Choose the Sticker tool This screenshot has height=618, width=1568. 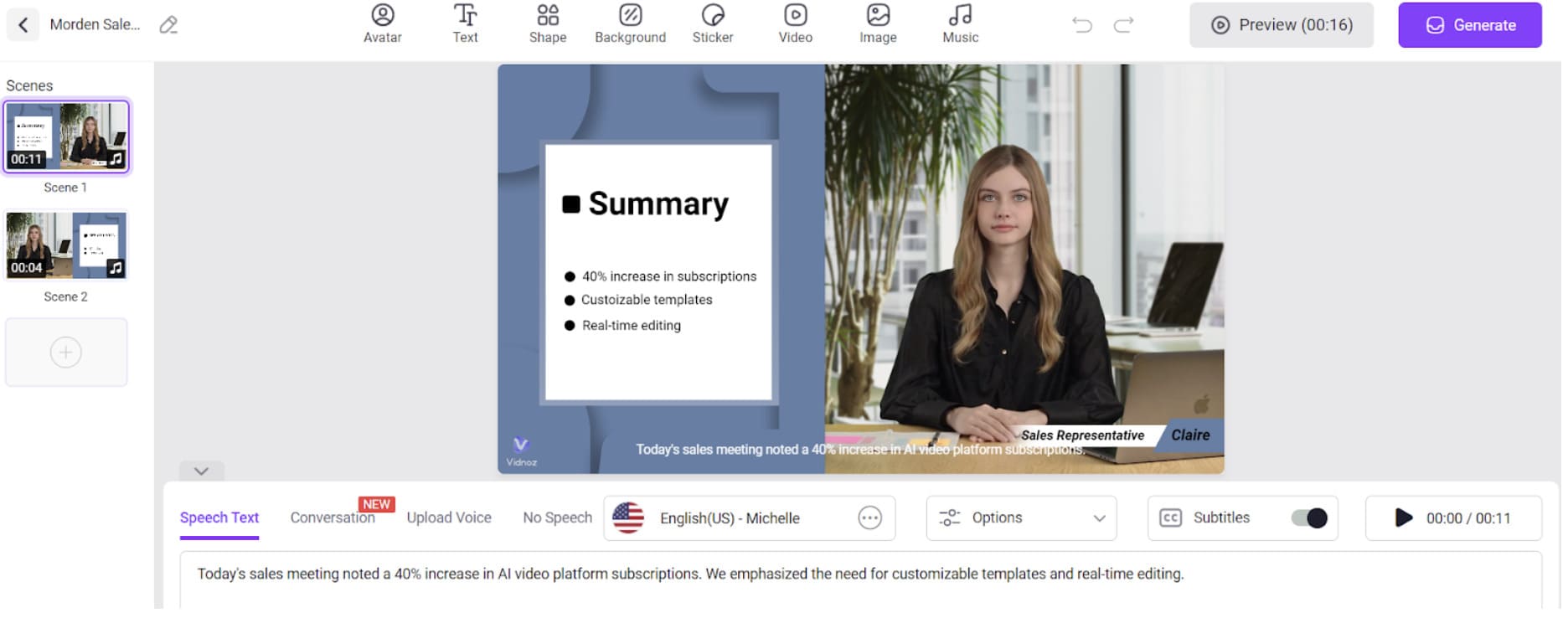point(712,23)
